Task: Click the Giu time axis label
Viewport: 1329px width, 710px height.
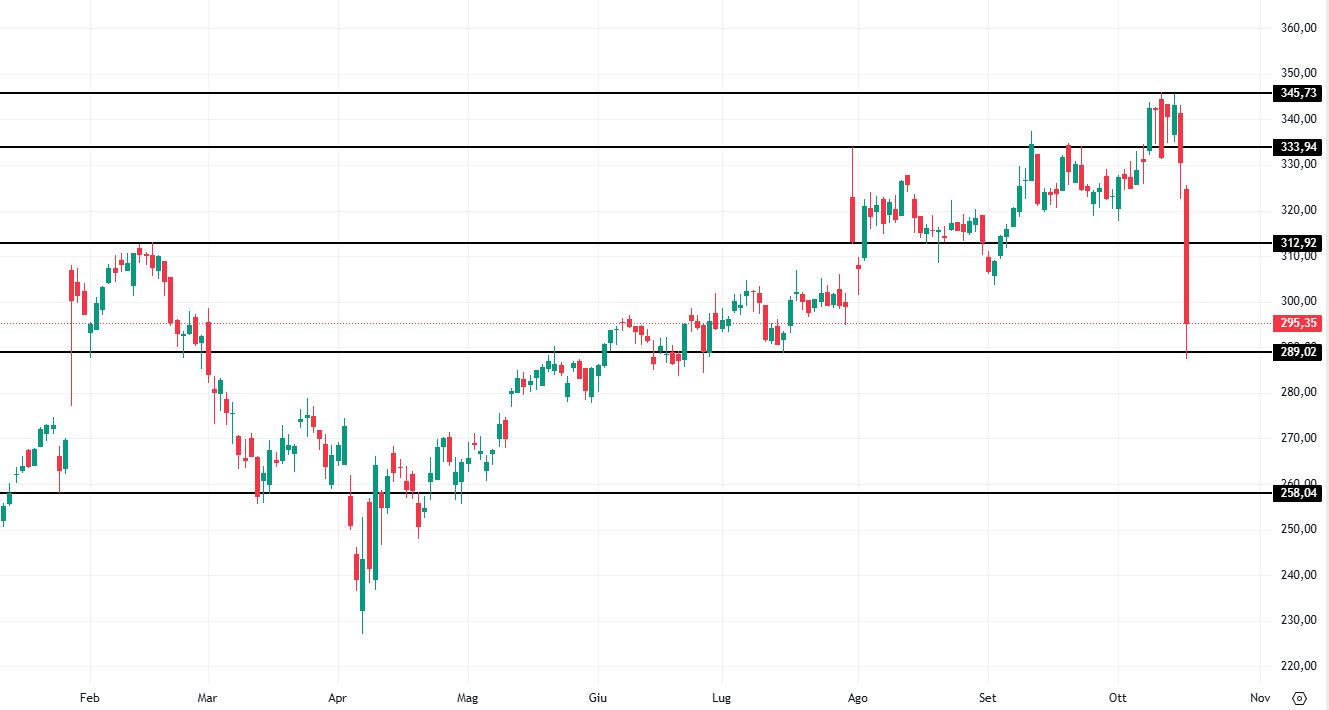Action: pos(598,698)
